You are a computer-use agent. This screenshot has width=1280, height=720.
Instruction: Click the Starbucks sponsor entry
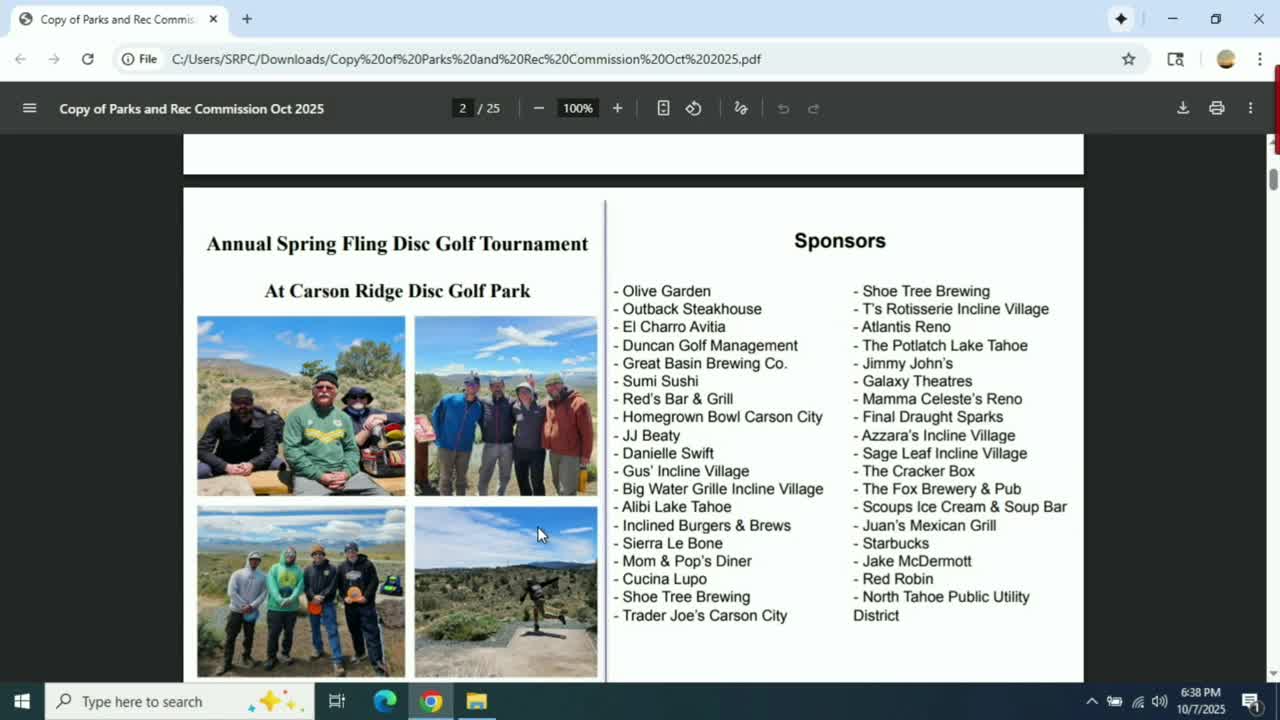pyautogui.click(x=891, y=543)
